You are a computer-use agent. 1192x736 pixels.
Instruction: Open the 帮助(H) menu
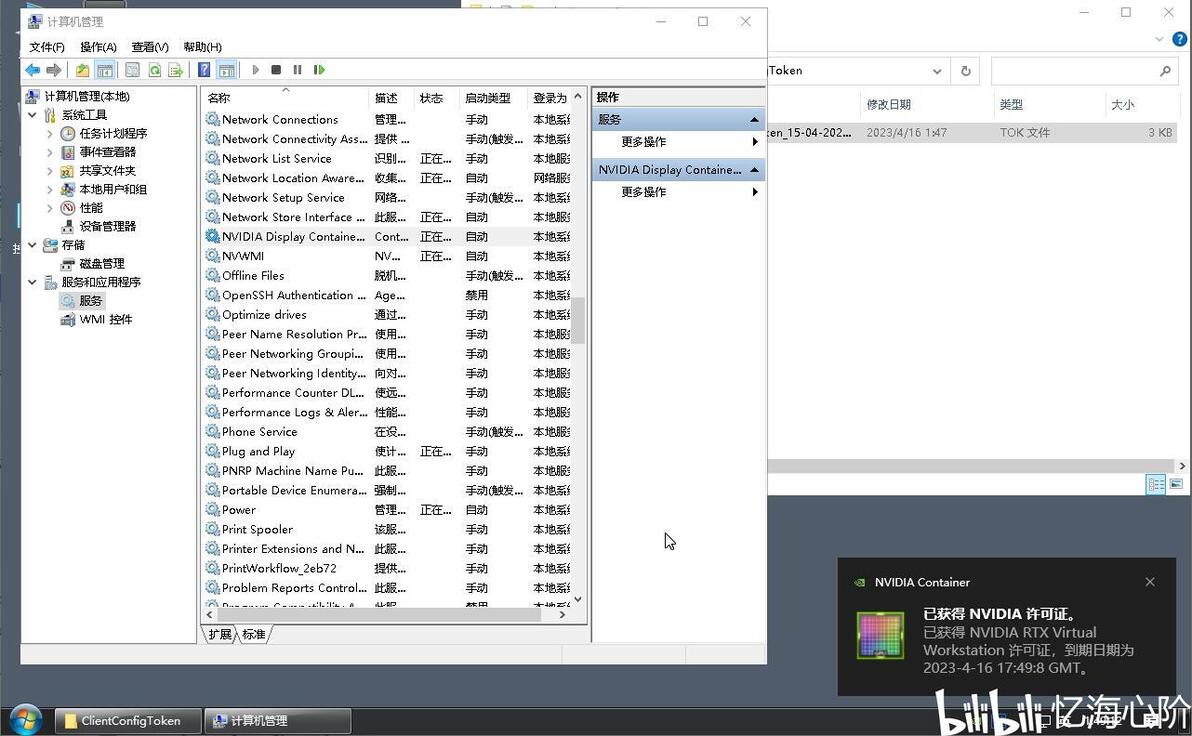pyautogui.click(x=202, y=47)
